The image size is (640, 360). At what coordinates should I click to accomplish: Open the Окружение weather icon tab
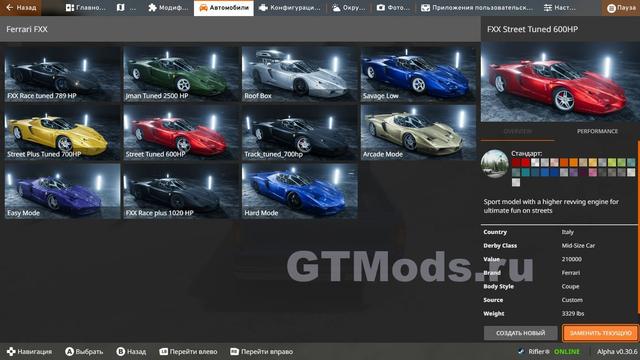coord(348,8)
